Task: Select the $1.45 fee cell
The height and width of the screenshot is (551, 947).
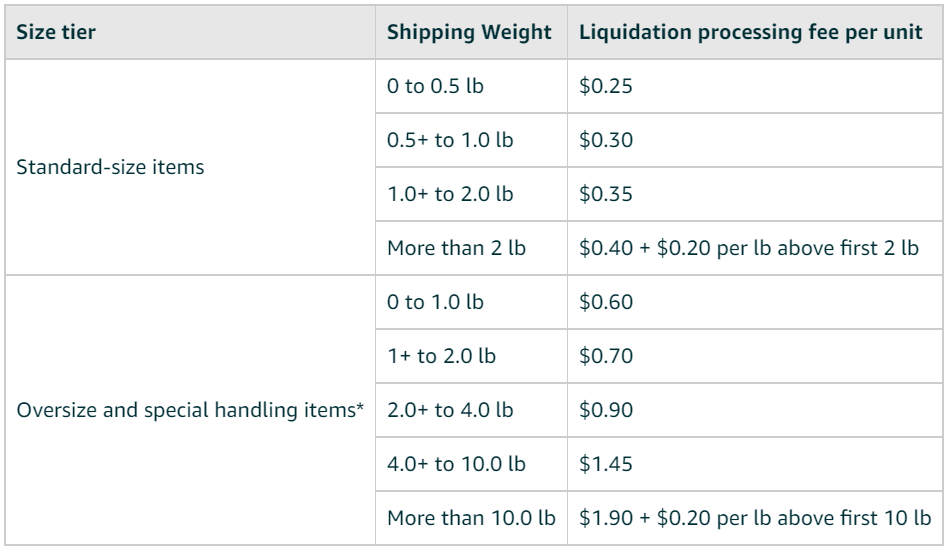Action: (x=755, y=464)
